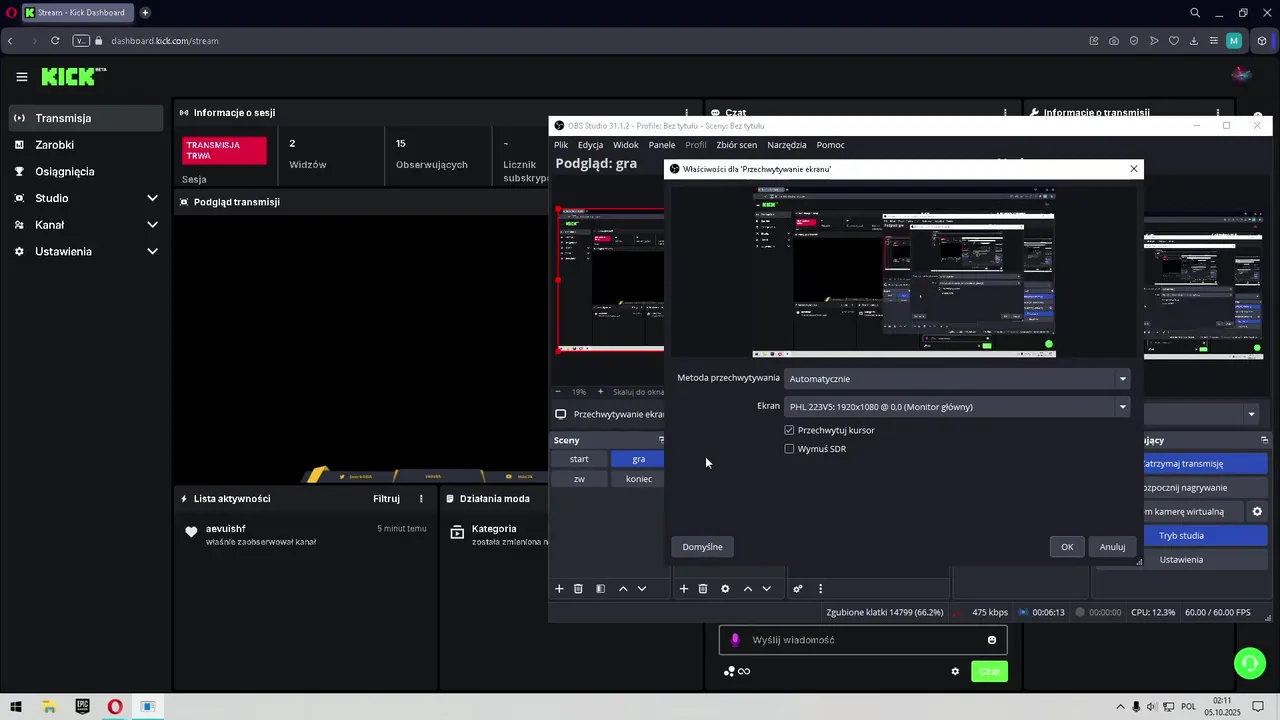The height and width of the screenshot is (720, 1280).
Task: Select the zw scene
Action: click(579, 479)
